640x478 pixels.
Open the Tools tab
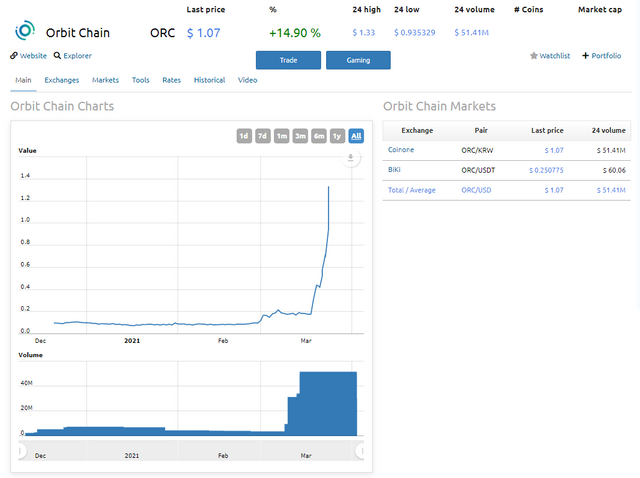140,80
